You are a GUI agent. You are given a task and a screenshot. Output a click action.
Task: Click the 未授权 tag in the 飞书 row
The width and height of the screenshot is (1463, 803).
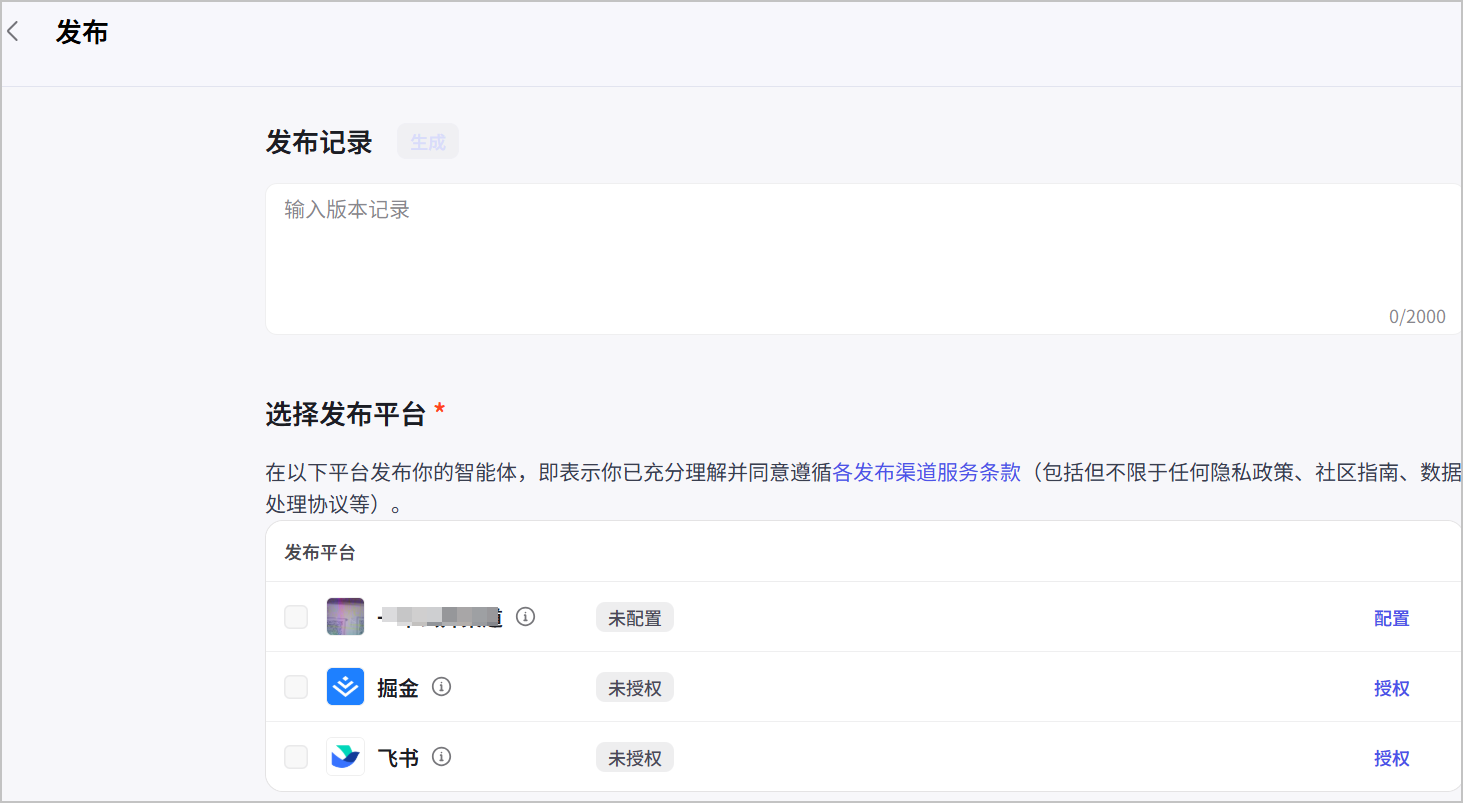tap(635, 758)
